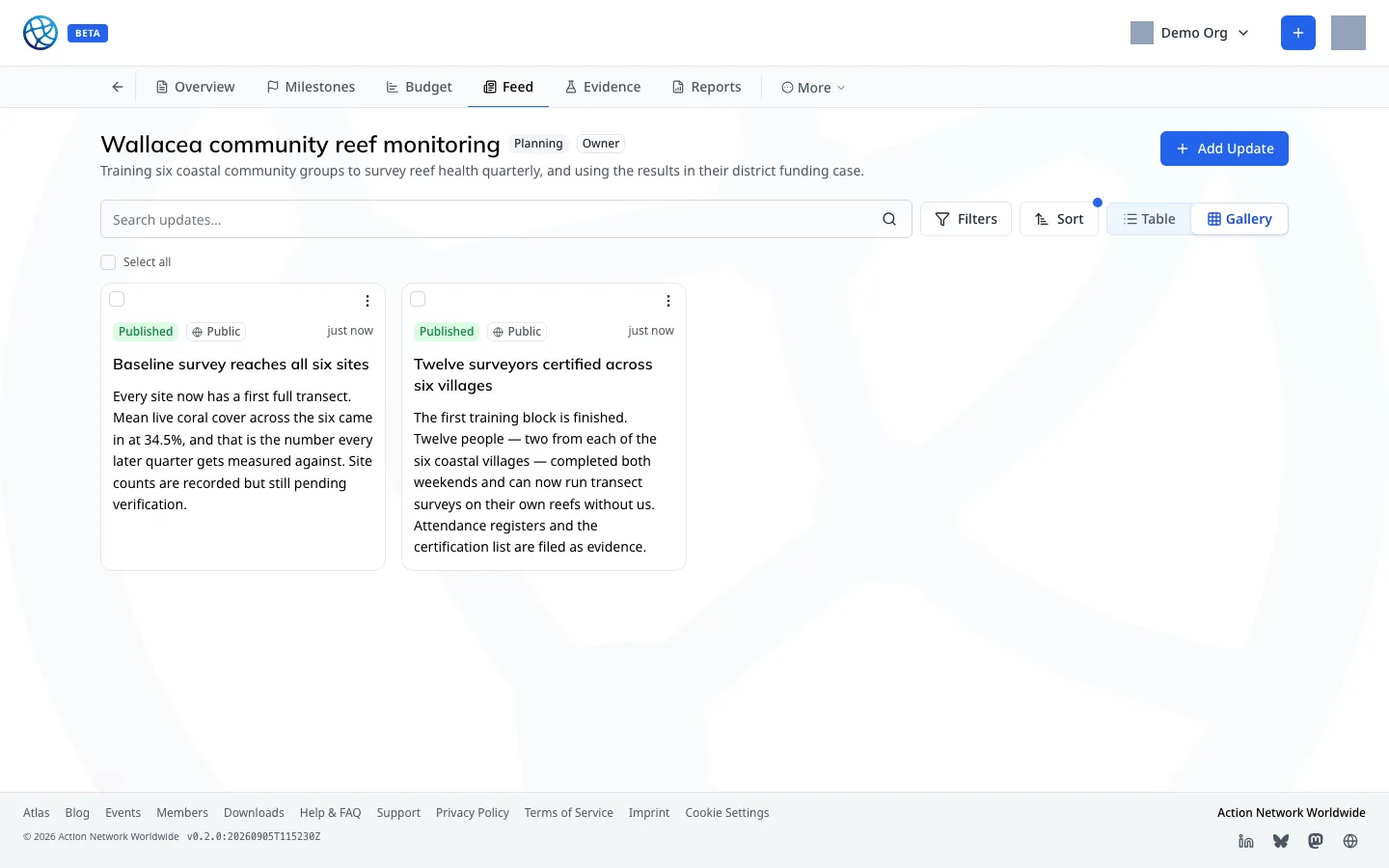Select the Feed tab

point(508,87)
